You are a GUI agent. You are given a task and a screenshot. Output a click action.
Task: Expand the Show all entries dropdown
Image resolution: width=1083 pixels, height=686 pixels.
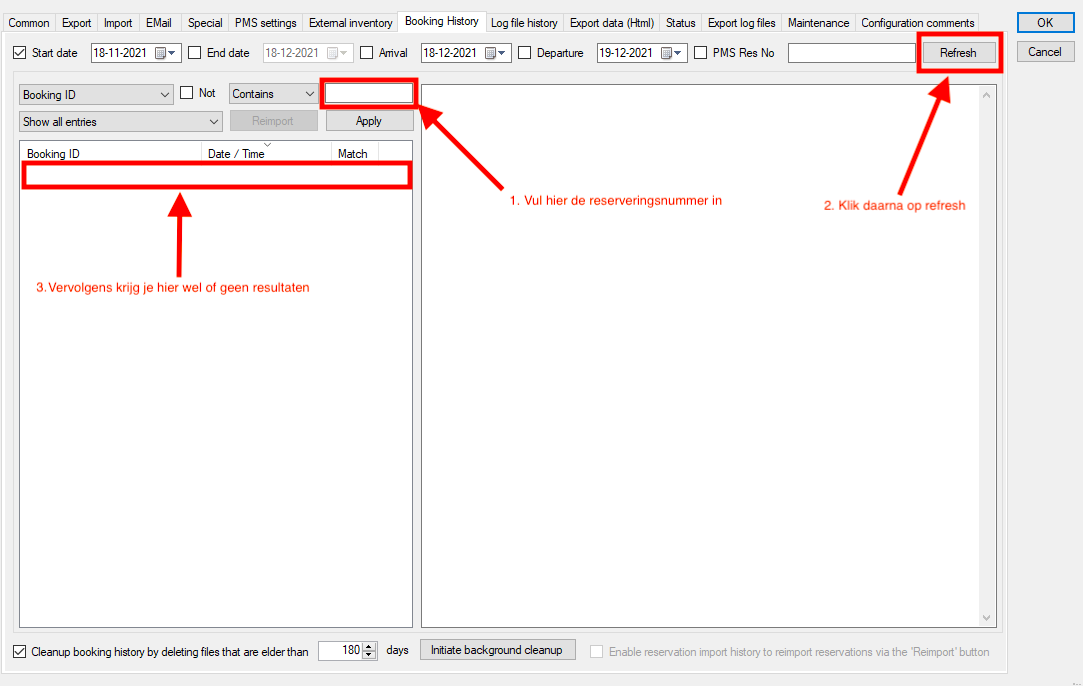(x=120, y=122)
